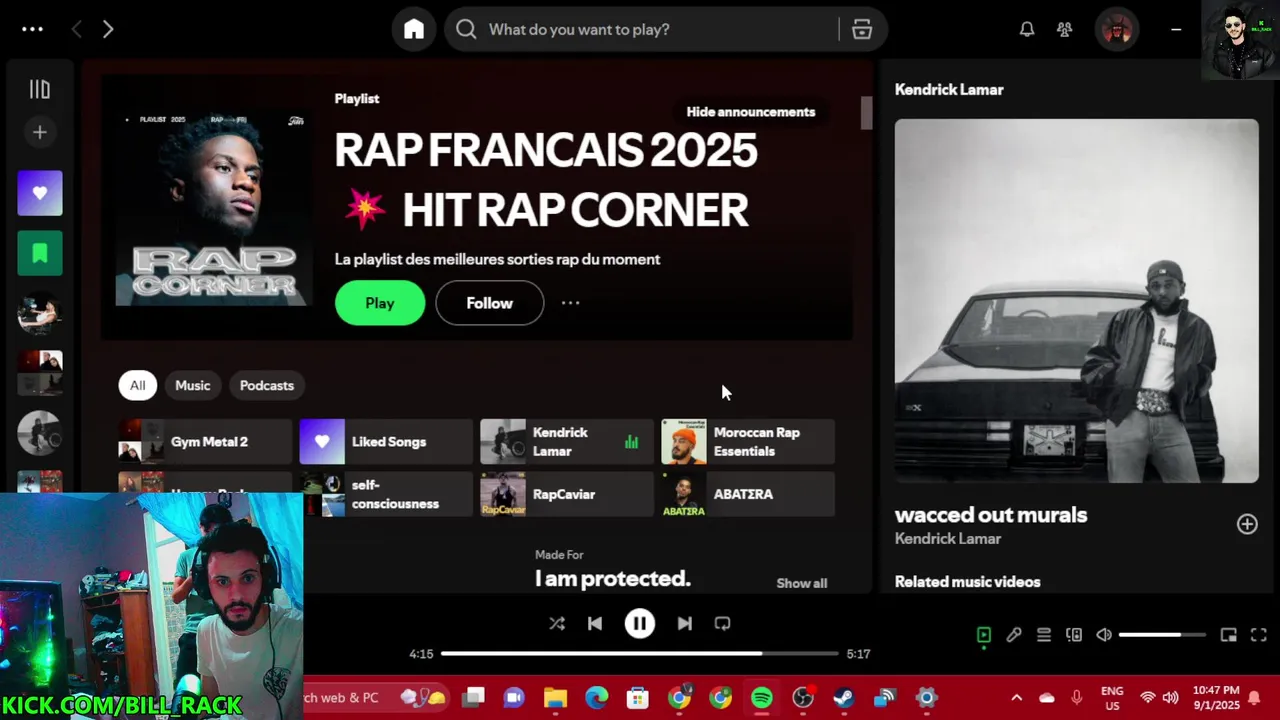Go back with the left arrow

click(x=76, y=29)
